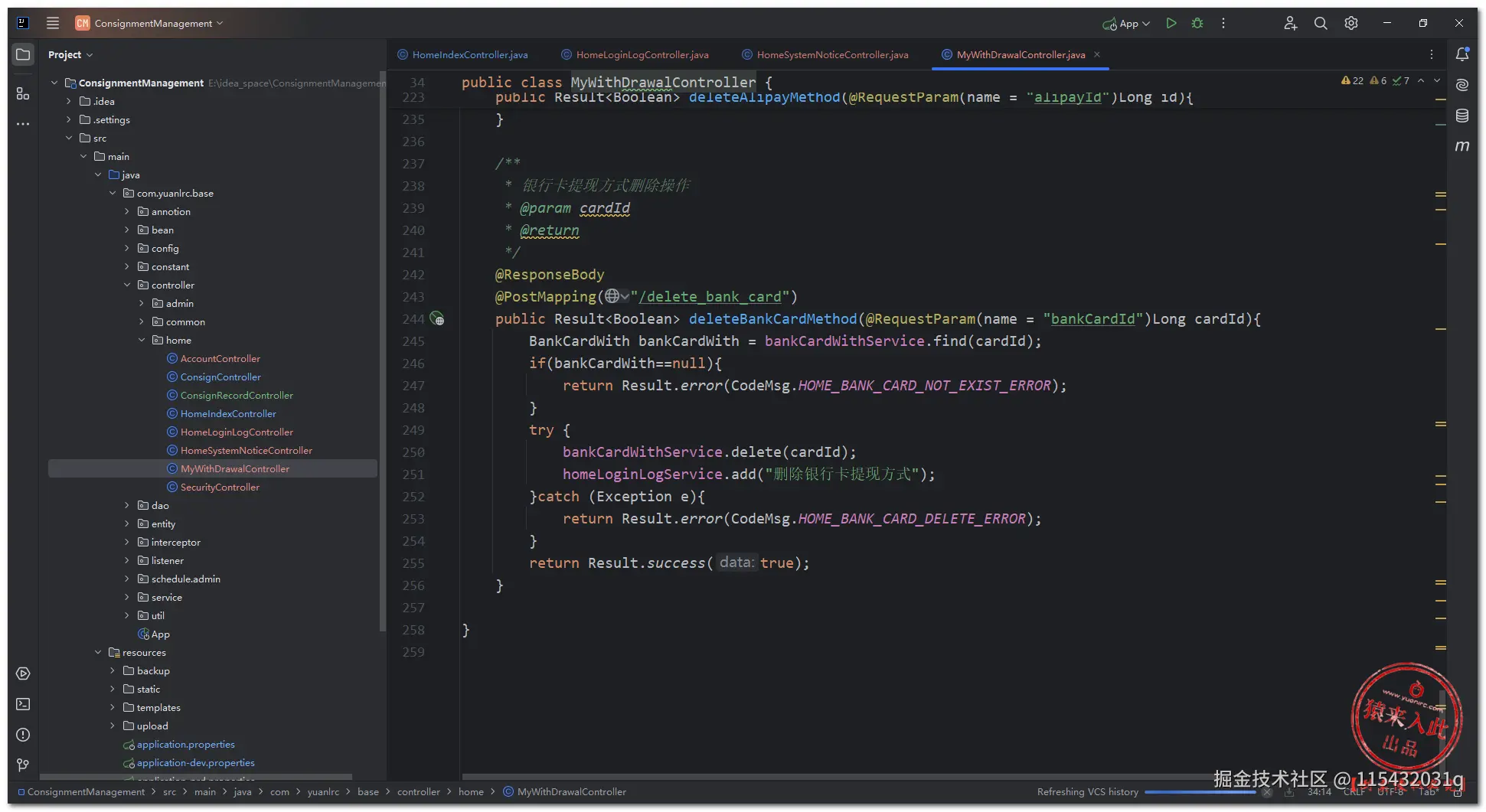Close the MyWithDrawalController.java tab
This screenshot has width=1486, height=812.
click(1097, 54)
